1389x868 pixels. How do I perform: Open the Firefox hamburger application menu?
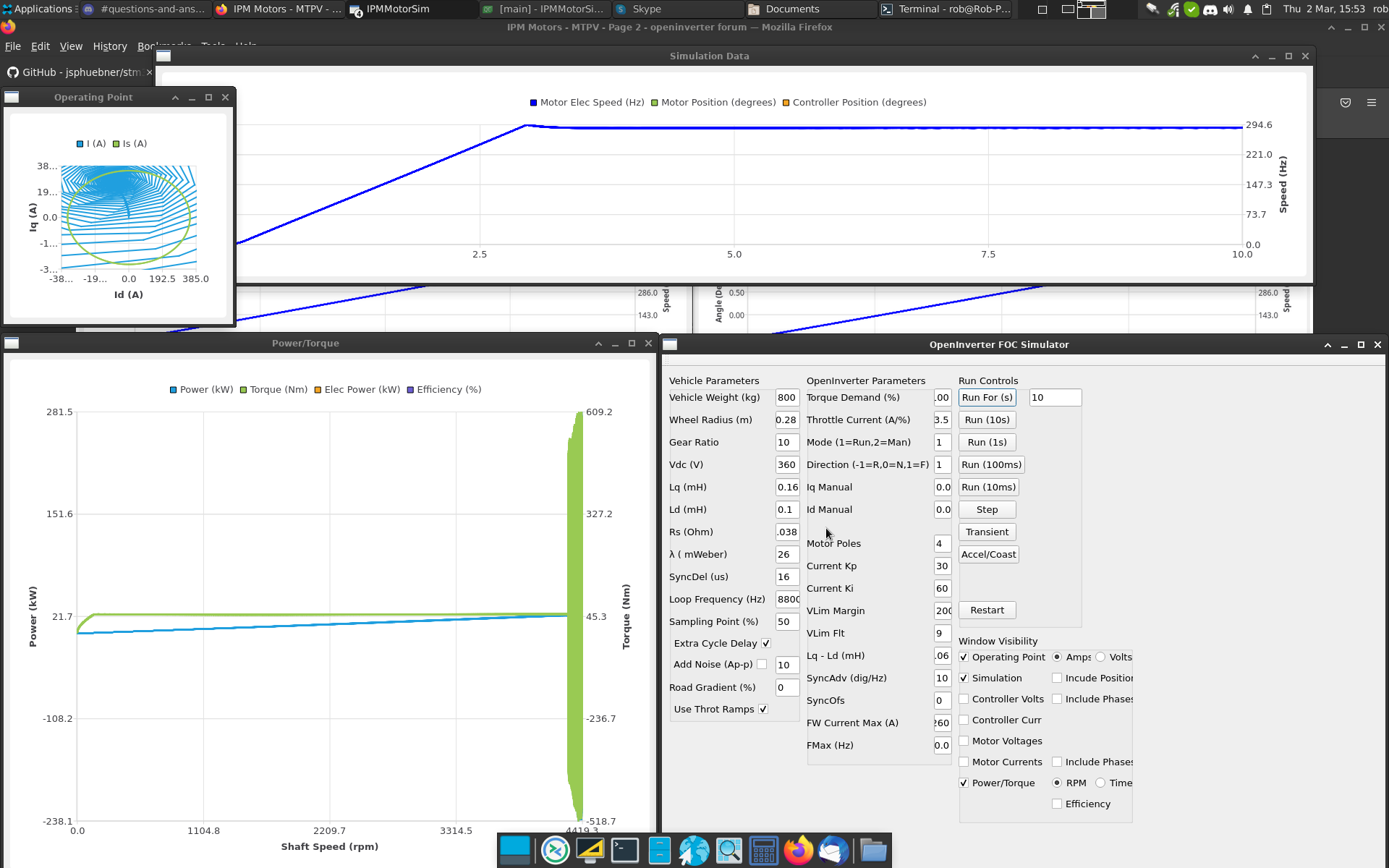click(1371, 103)
